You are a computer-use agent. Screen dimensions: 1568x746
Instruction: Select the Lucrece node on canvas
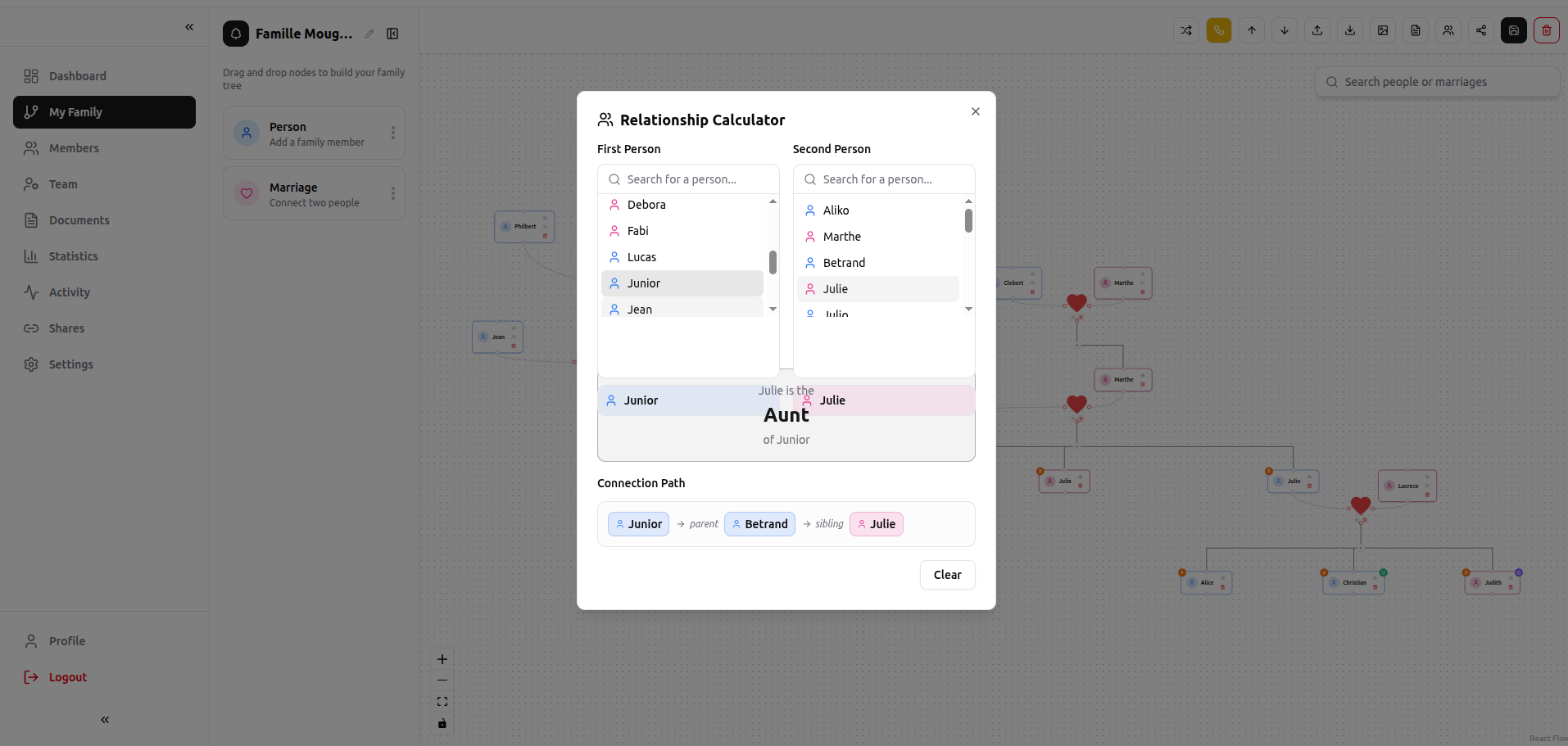(1407, 486)
